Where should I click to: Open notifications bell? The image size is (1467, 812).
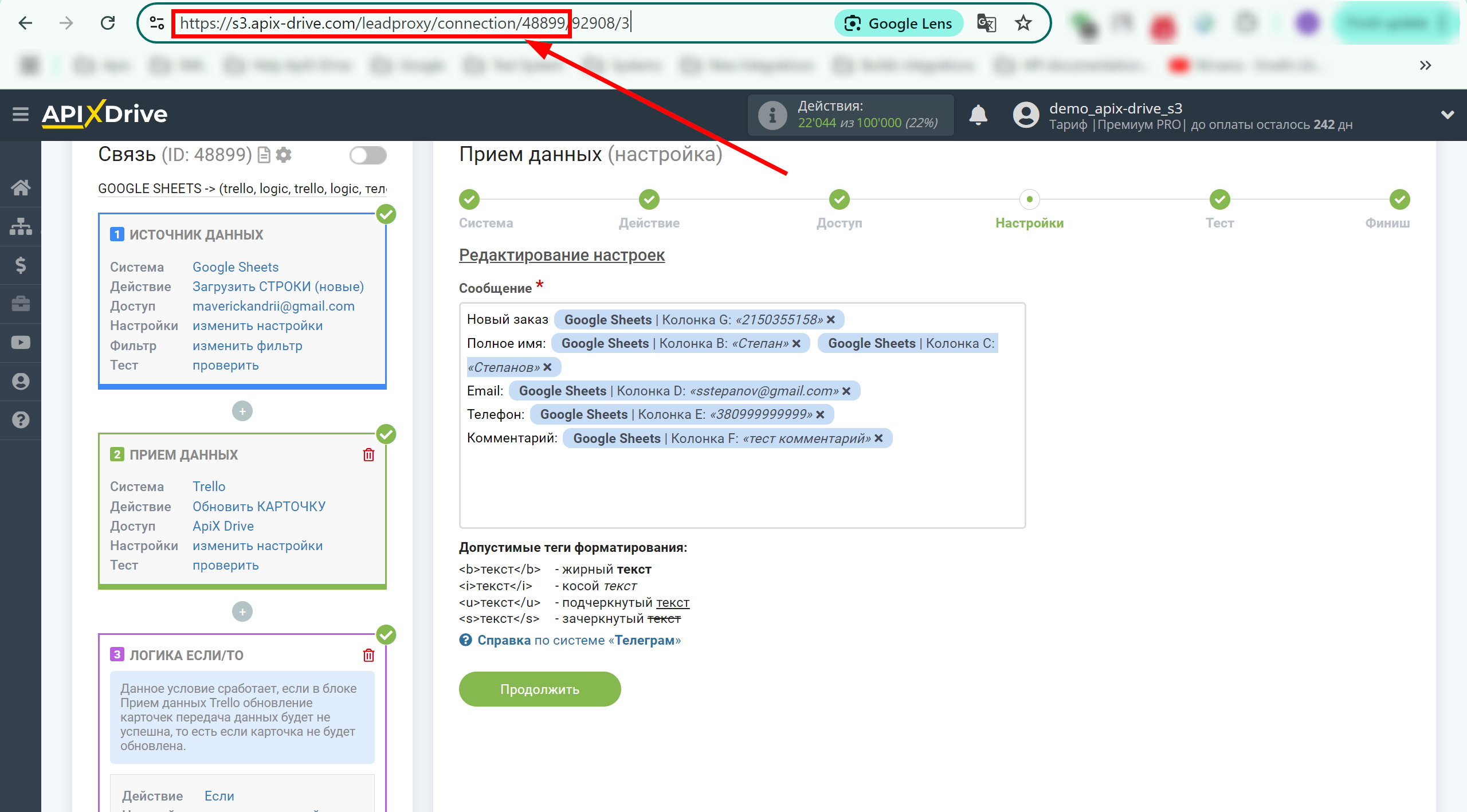pyautogui.click(x=978, y=115)
